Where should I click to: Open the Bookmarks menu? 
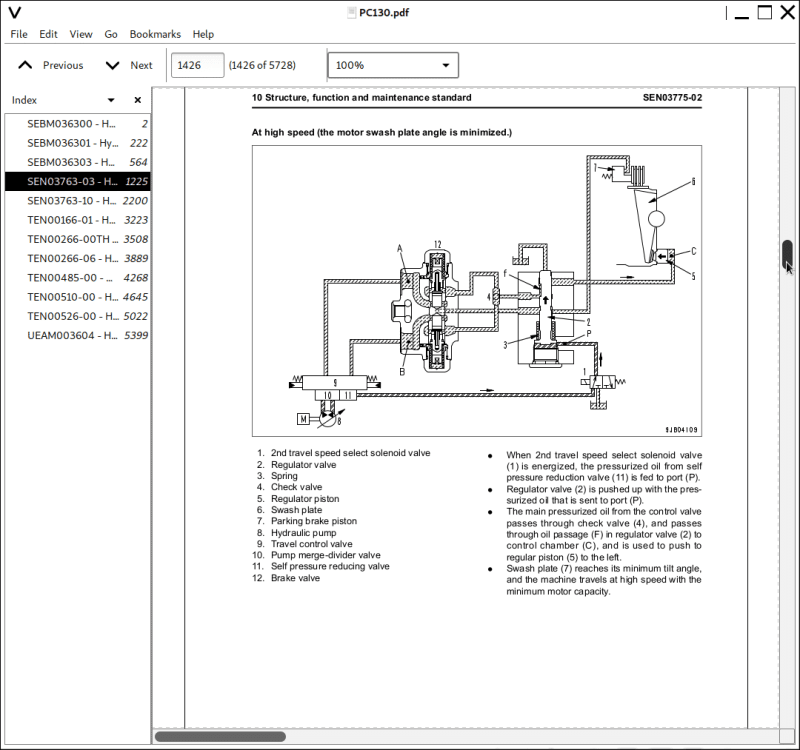pos(155,33)
